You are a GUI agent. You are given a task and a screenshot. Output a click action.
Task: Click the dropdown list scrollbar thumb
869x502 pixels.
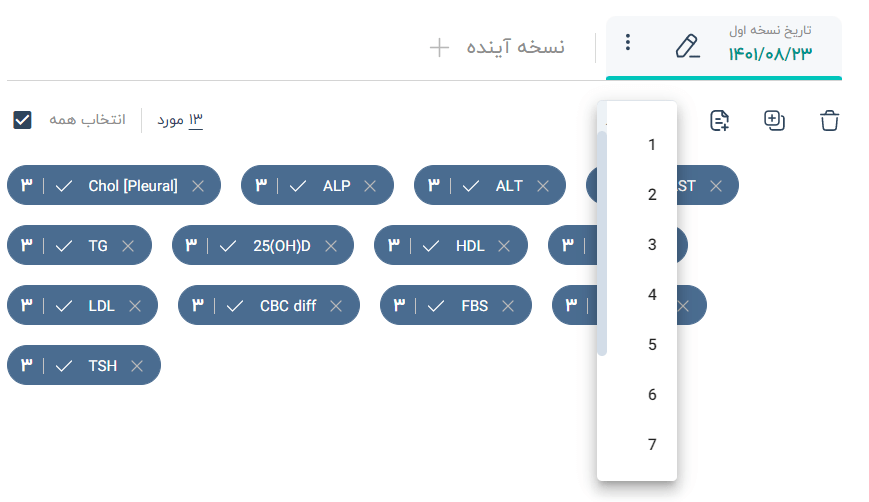[602, 243]
